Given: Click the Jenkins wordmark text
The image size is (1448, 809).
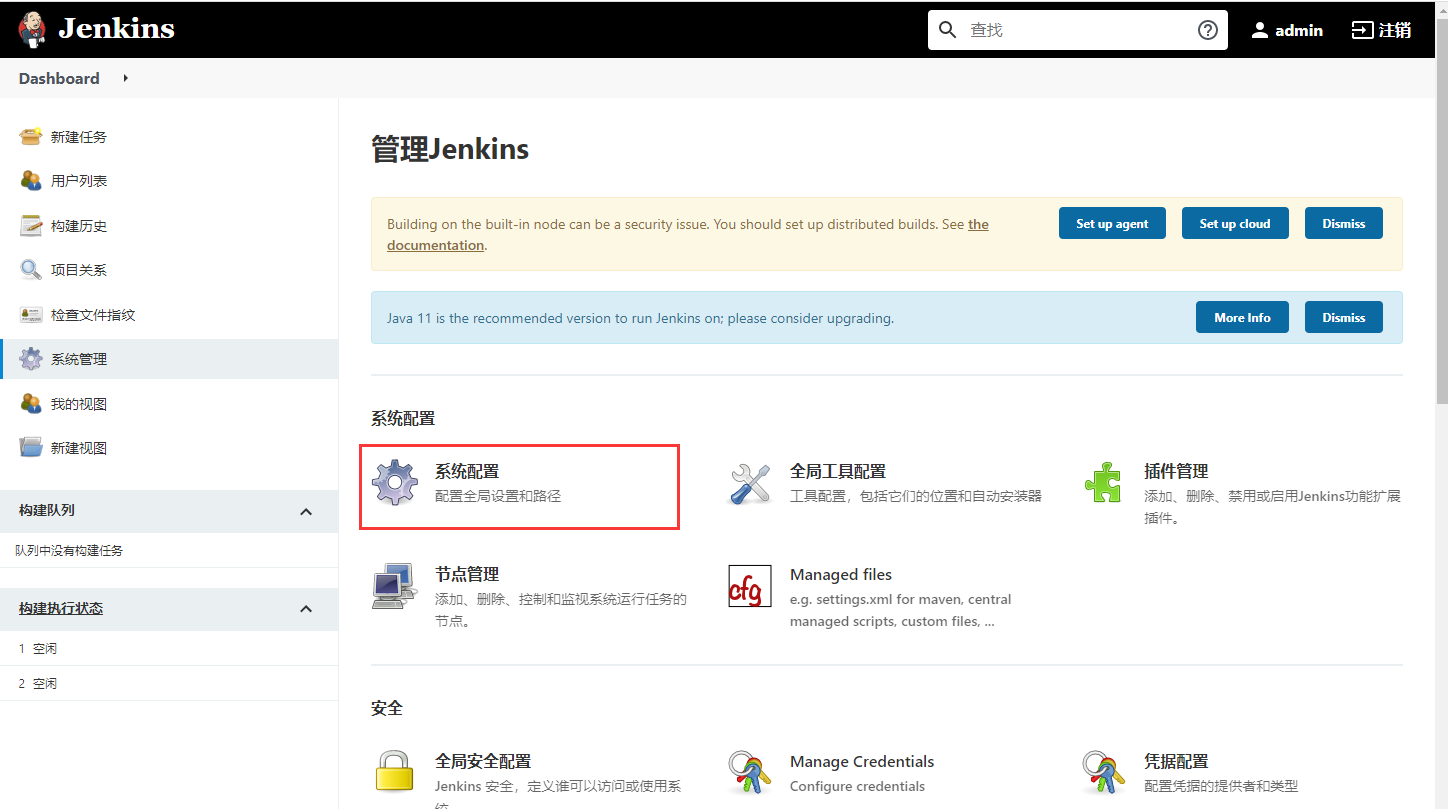Looking at the screenshot, I should tap(116, 29).
